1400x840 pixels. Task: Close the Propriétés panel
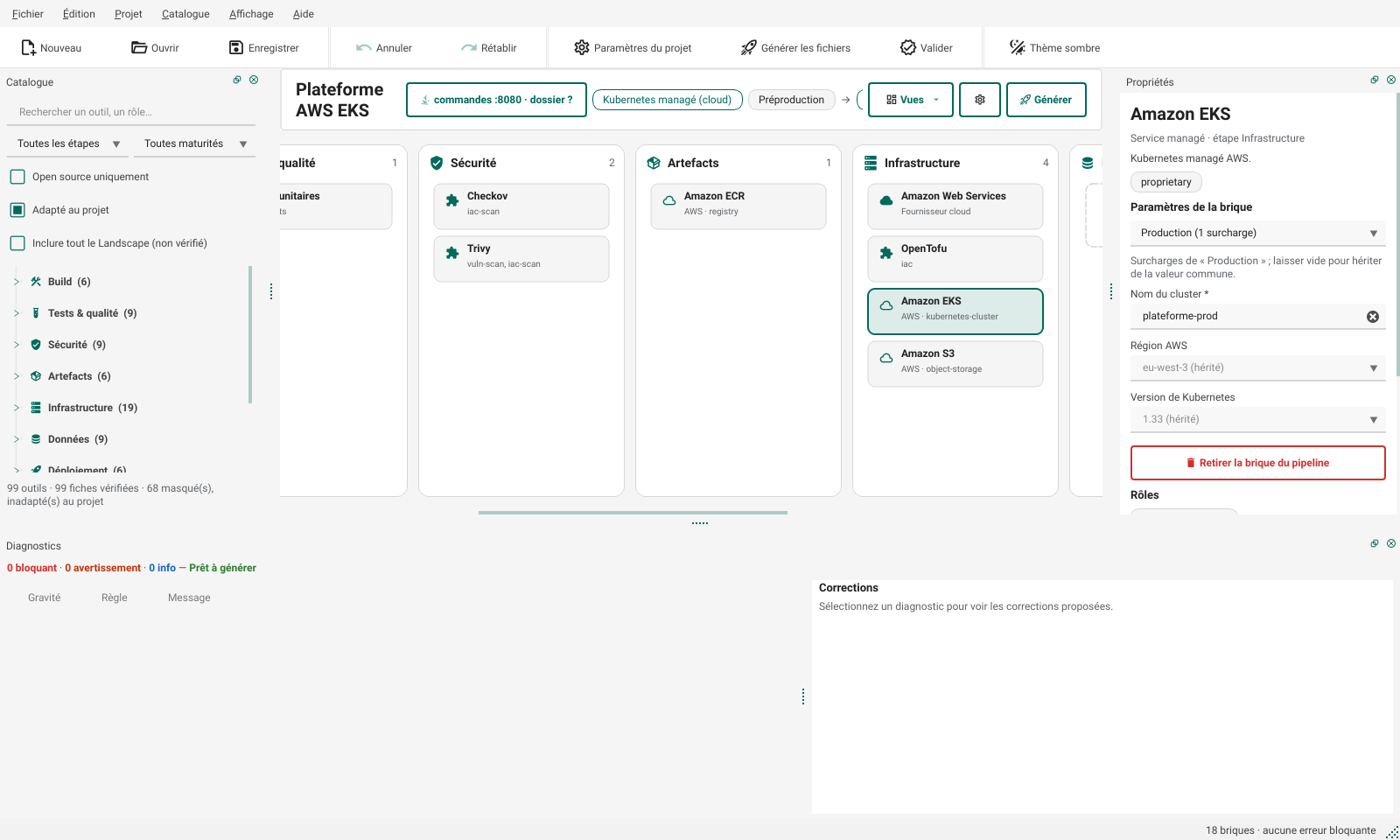click(x=1391, y=80)
